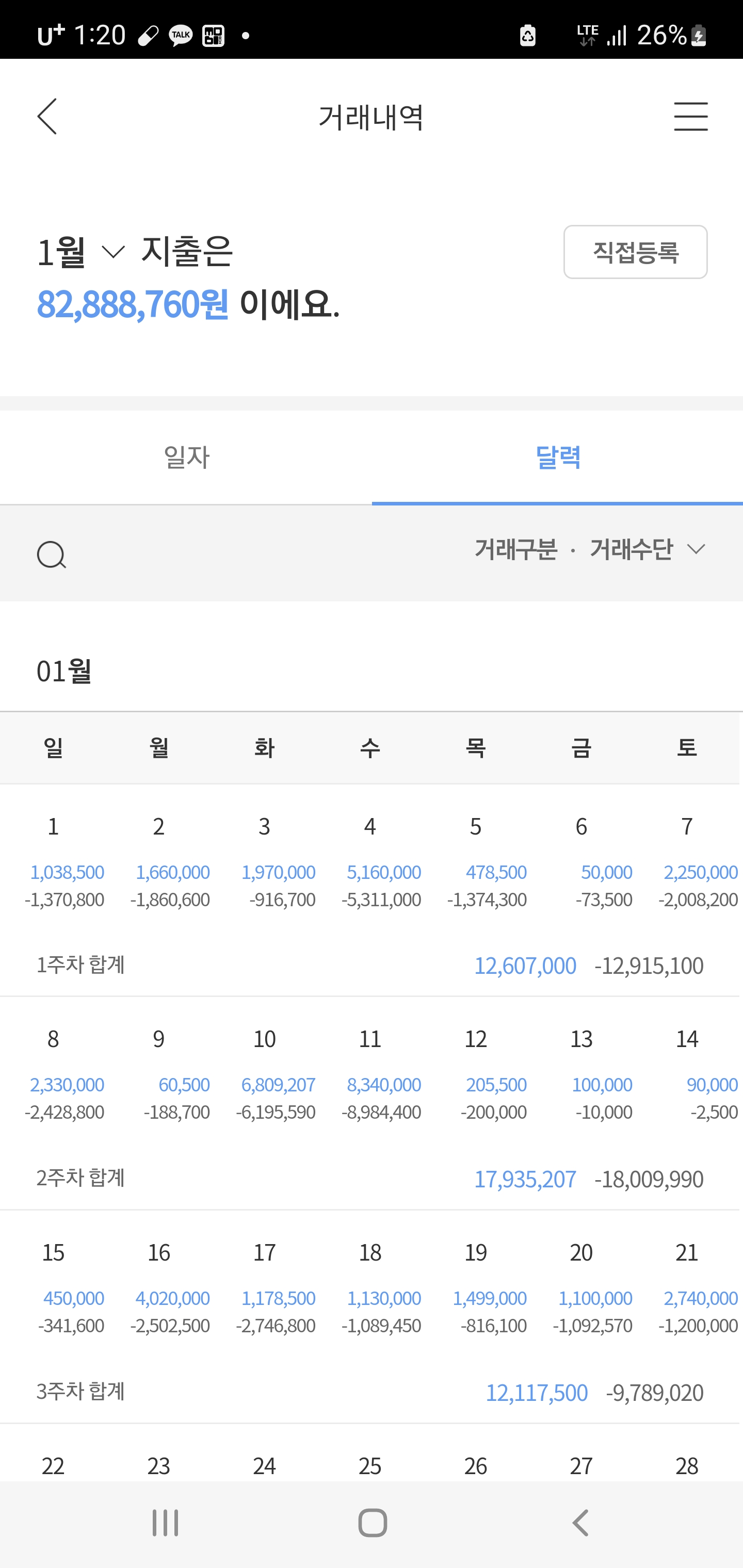The image size is (743, 1568).
Task: Select calendar day 3
Action: [x=264, y=826]
